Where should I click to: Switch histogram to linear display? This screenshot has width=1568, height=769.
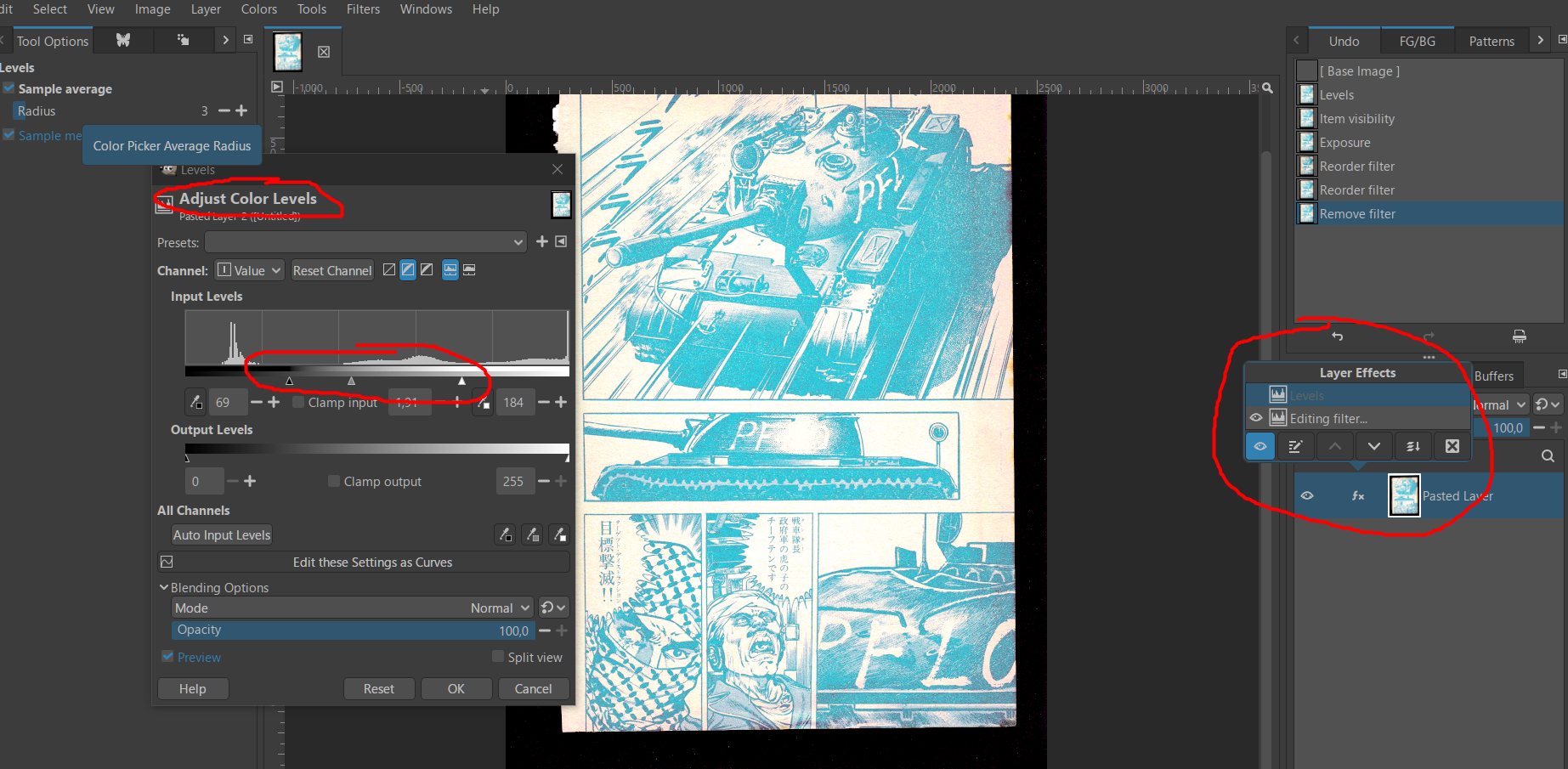[x=450, y=270]
